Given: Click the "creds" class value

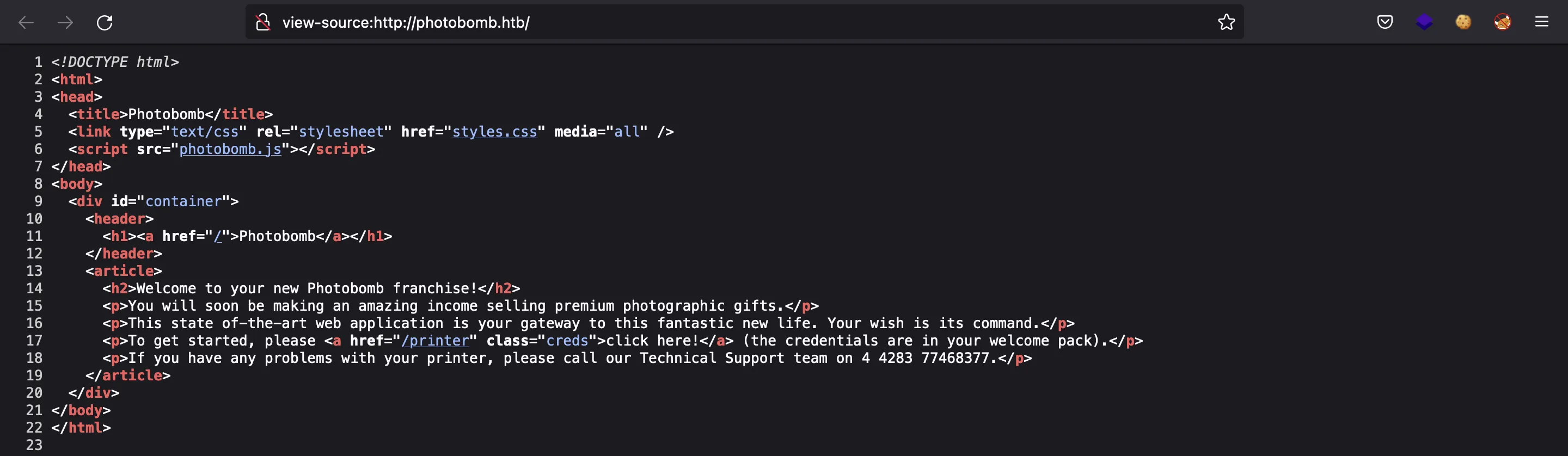Looking at the screenshot, I should [x=567, y=341].
